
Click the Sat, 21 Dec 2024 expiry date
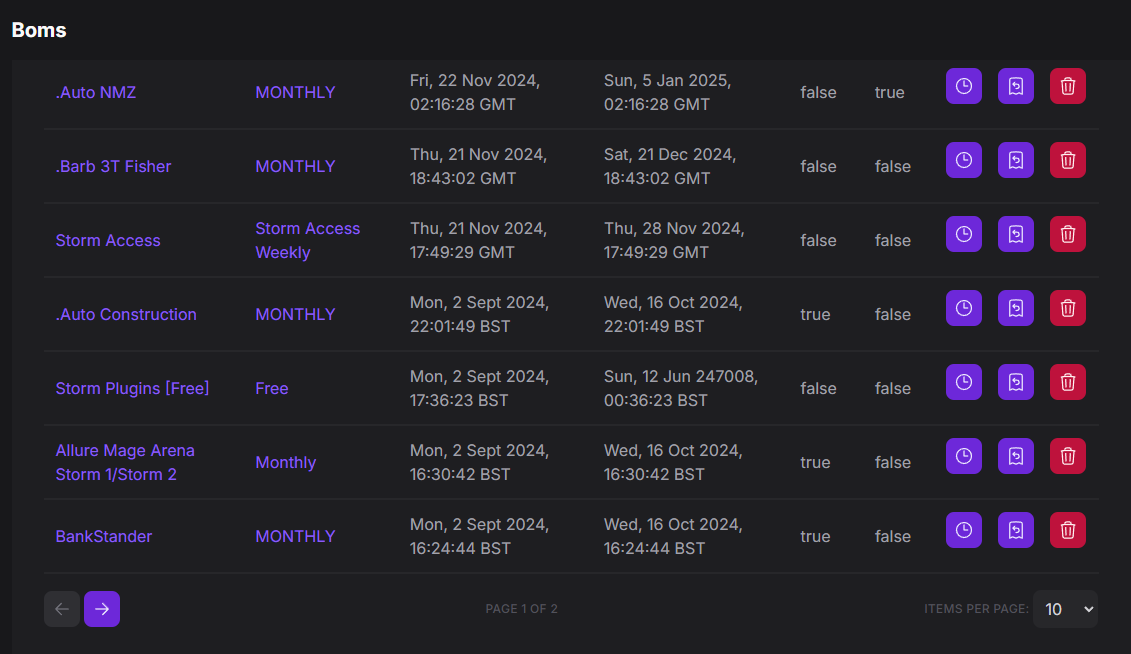tap(670, 167)
